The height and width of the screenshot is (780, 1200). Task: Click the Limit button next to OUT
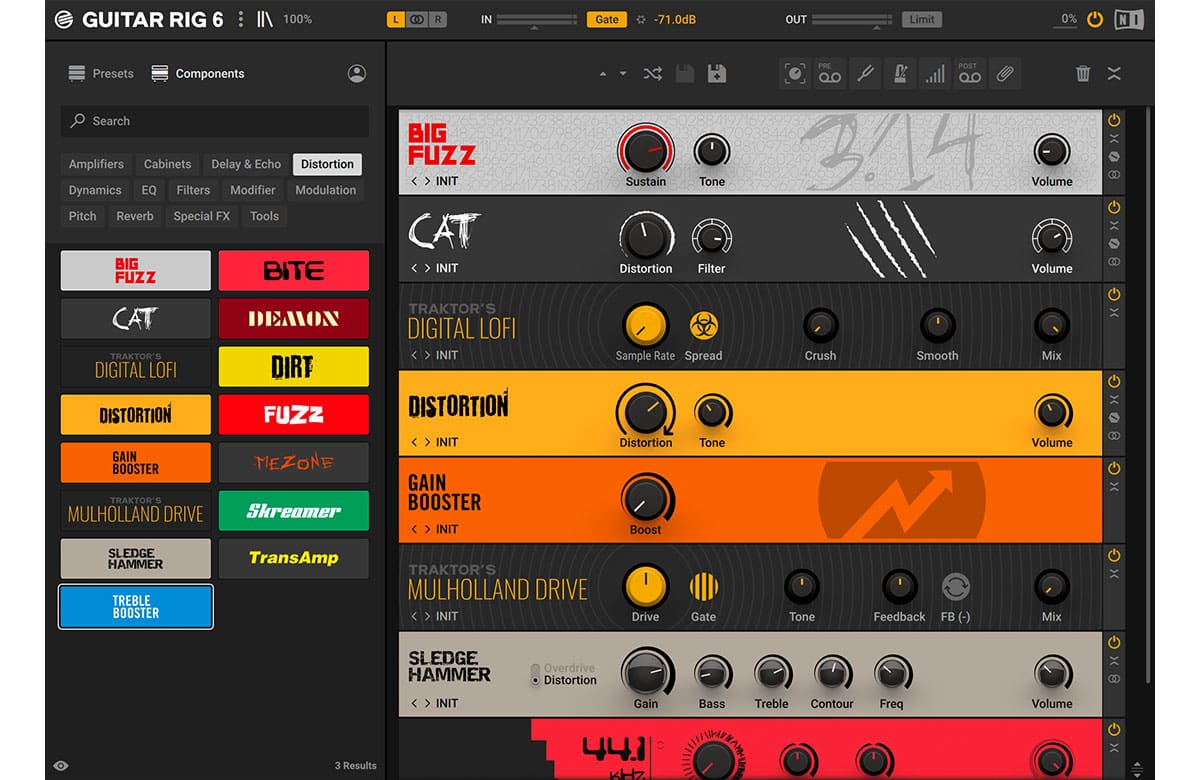pos(922,19)
